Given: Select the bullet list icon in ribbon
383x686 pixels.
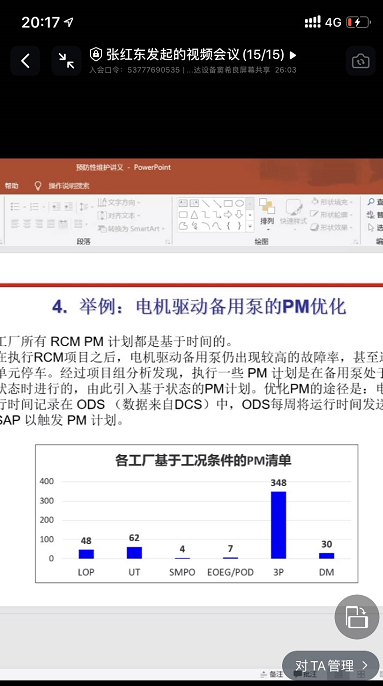Looking at the screenshot, I should click(17, 206).
